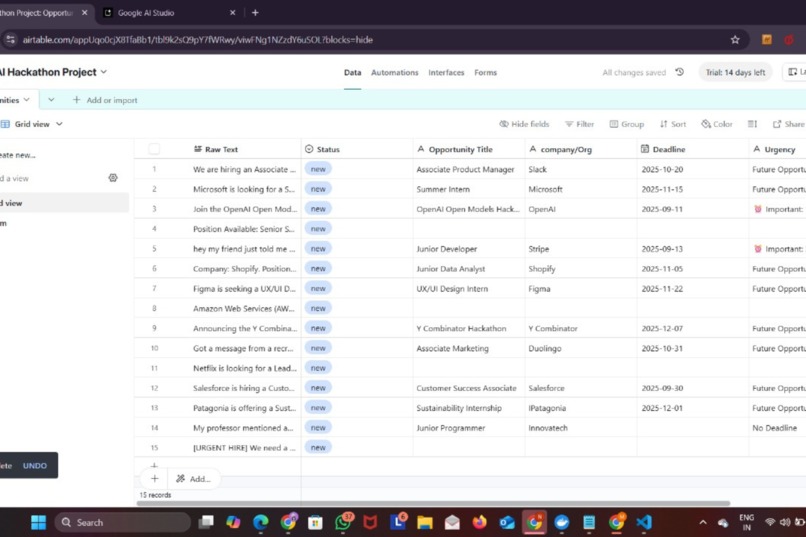This screenshot has width=806, height=537.
Task: Switch to the Forms tab
Action: pos(485,72)
